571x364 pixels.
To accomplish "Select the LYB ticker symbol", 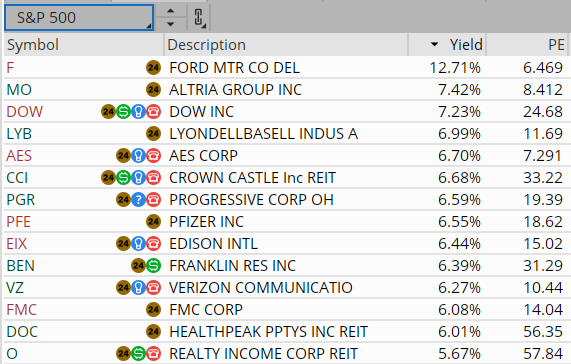I will 19,134.
